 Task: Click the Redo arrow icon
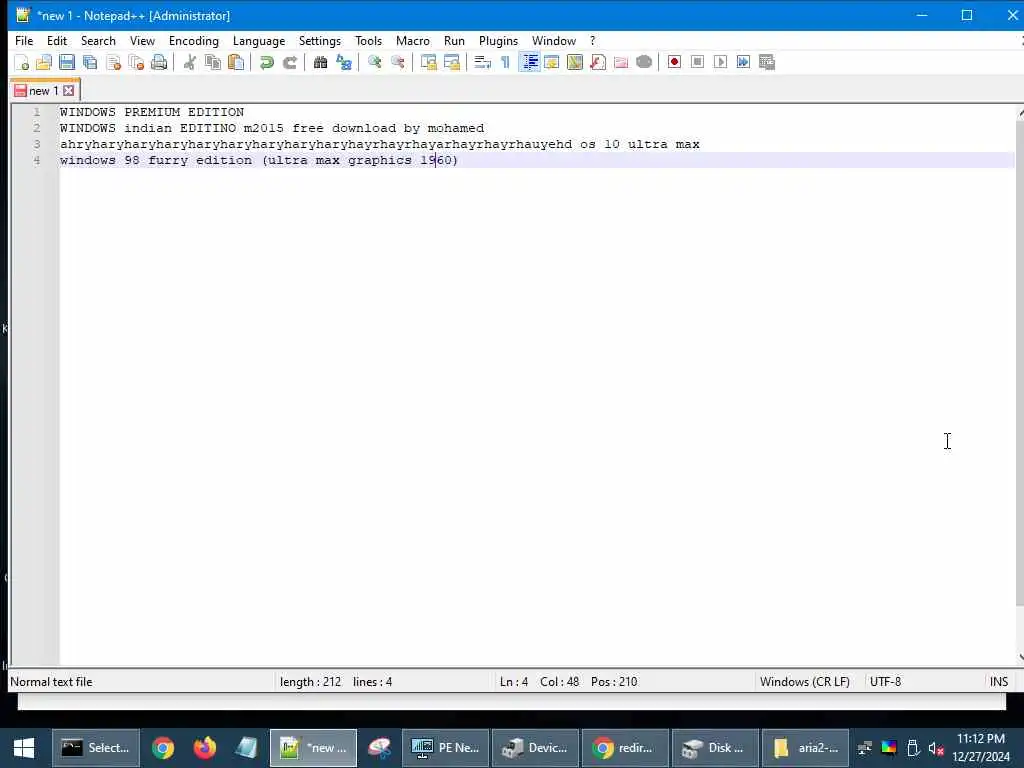[x=290, y=62]
